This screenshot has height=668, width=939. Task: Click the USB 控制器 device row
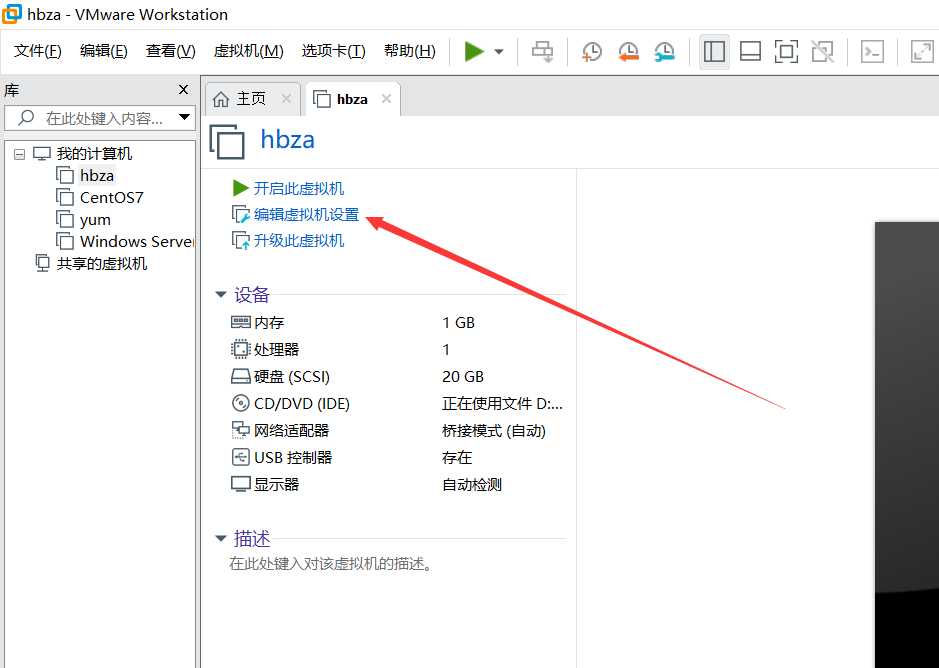point(396,457)
